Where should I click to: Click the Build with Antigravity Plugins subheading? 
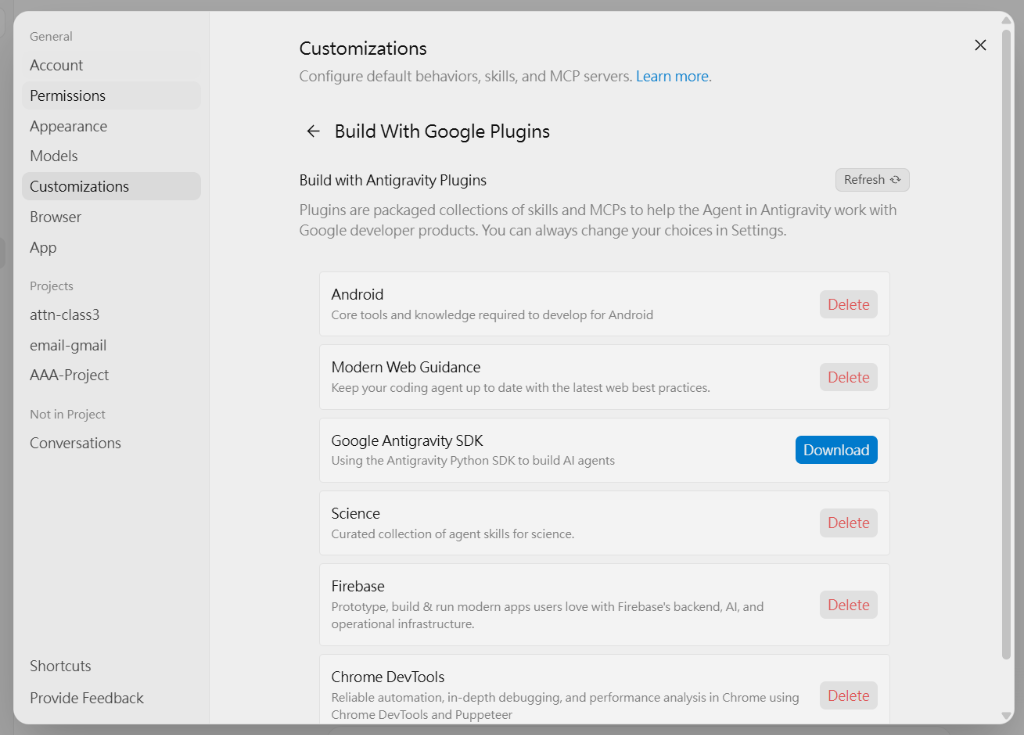(x=392, y=180)
